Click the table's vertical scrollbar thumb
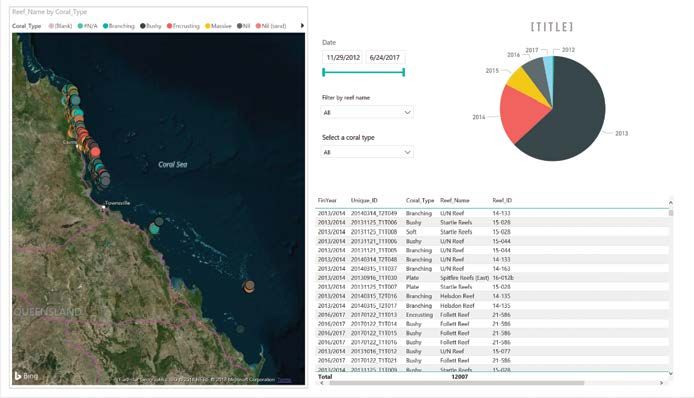The width and height of the screenshot is (694, 398). [671, 213]
